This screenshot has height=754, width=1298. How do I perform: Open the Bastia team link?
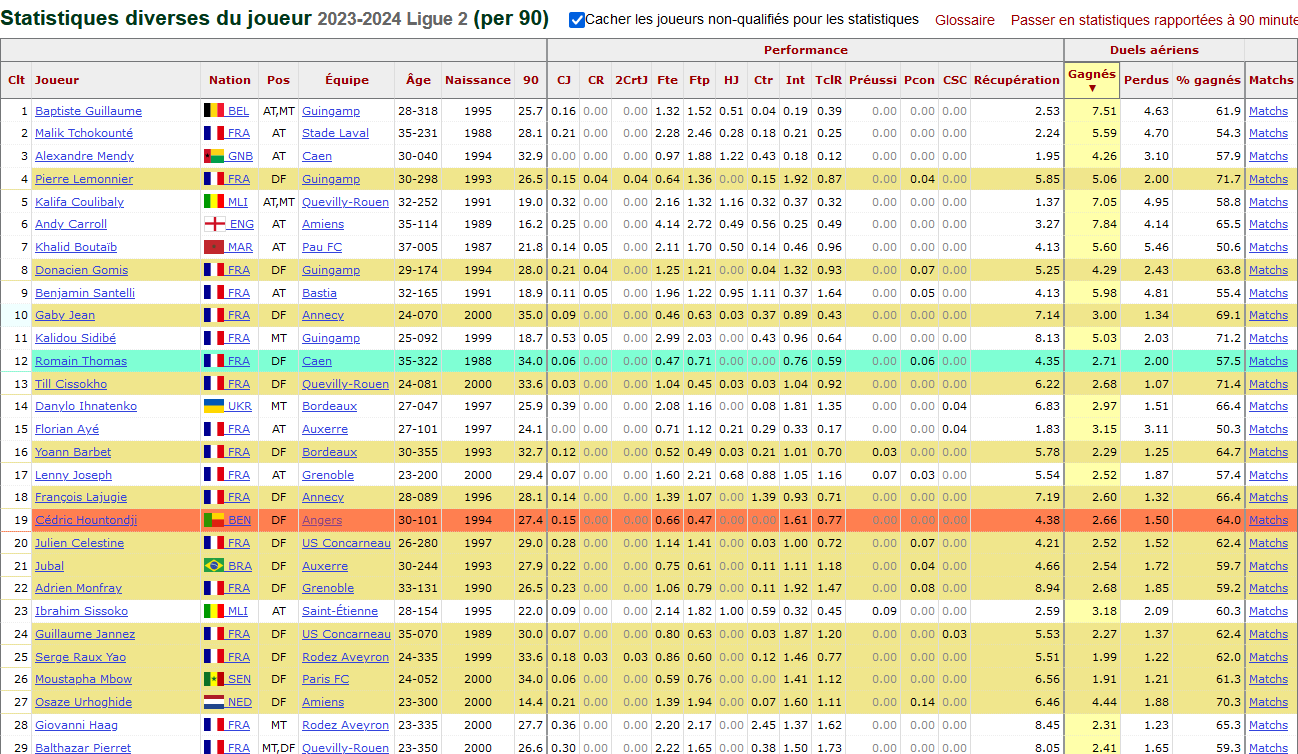click(319, 293)
